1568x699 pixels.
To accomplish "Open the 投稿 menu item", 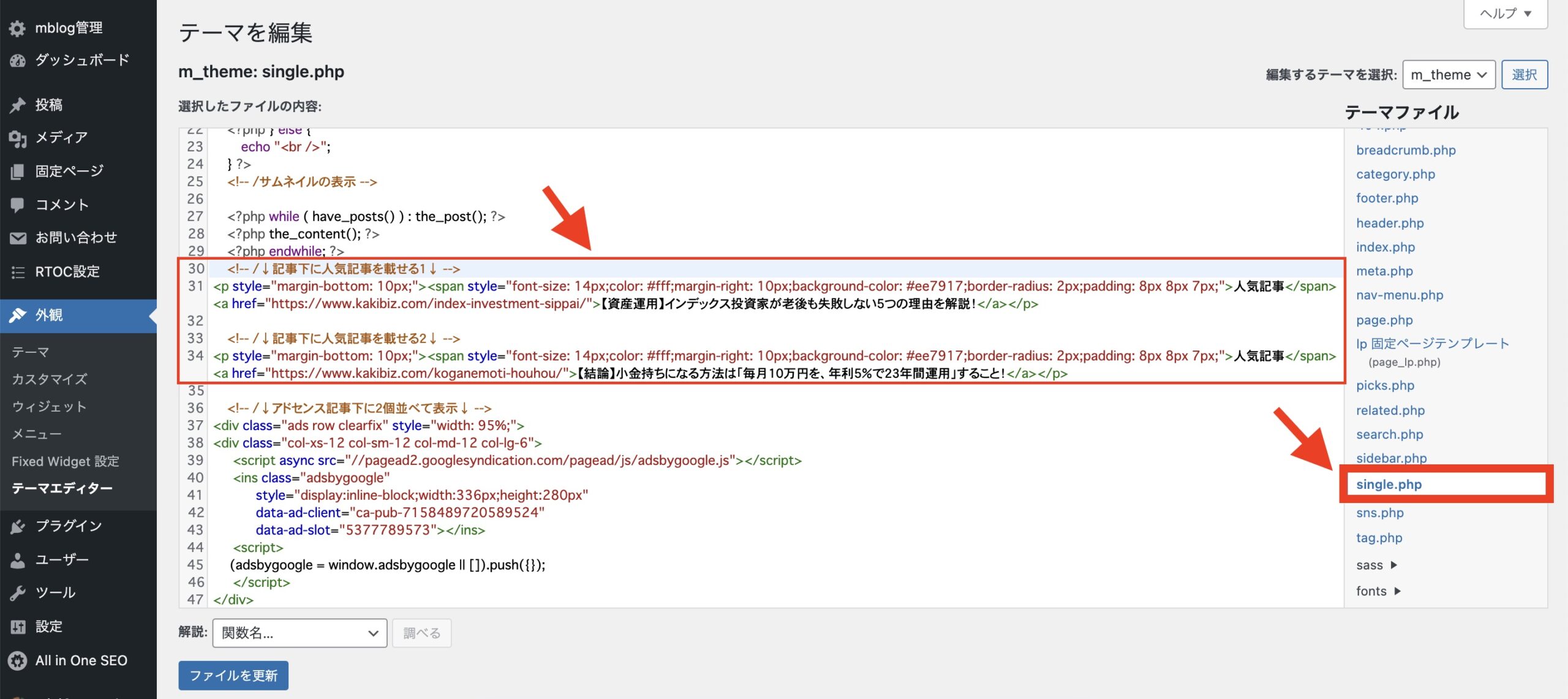I will 49,105.
